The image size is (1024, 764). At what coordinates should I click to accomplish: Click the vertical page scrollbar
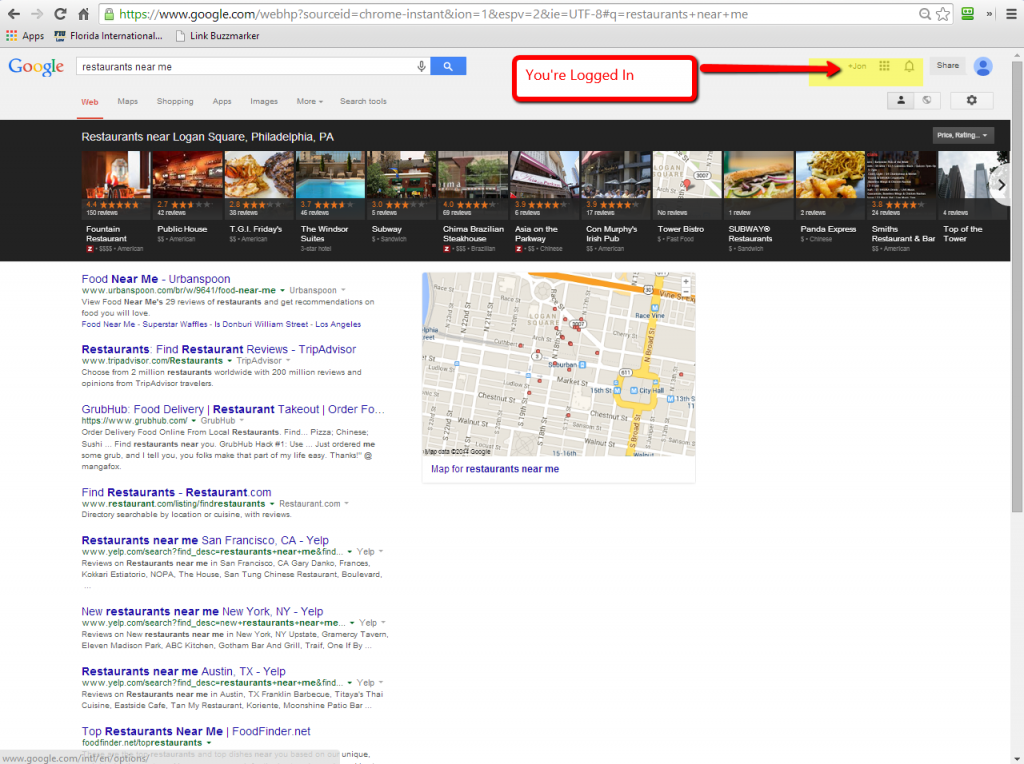(x=1017, y=286)
